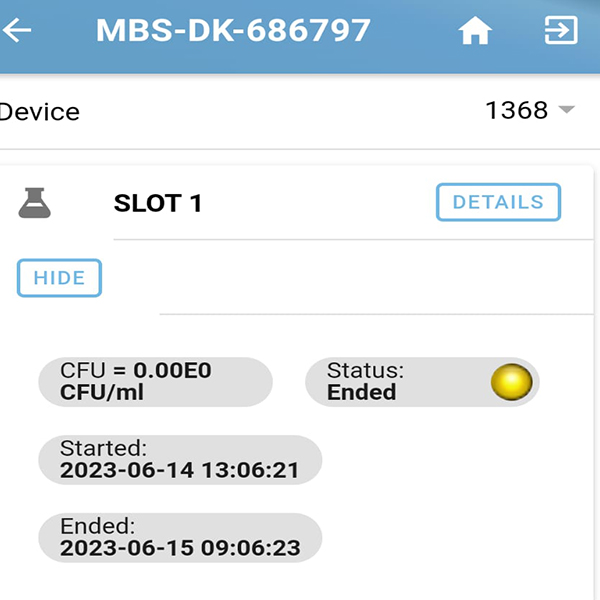Click the exit/logout icon
600x600 pixels.
[560, 31]
